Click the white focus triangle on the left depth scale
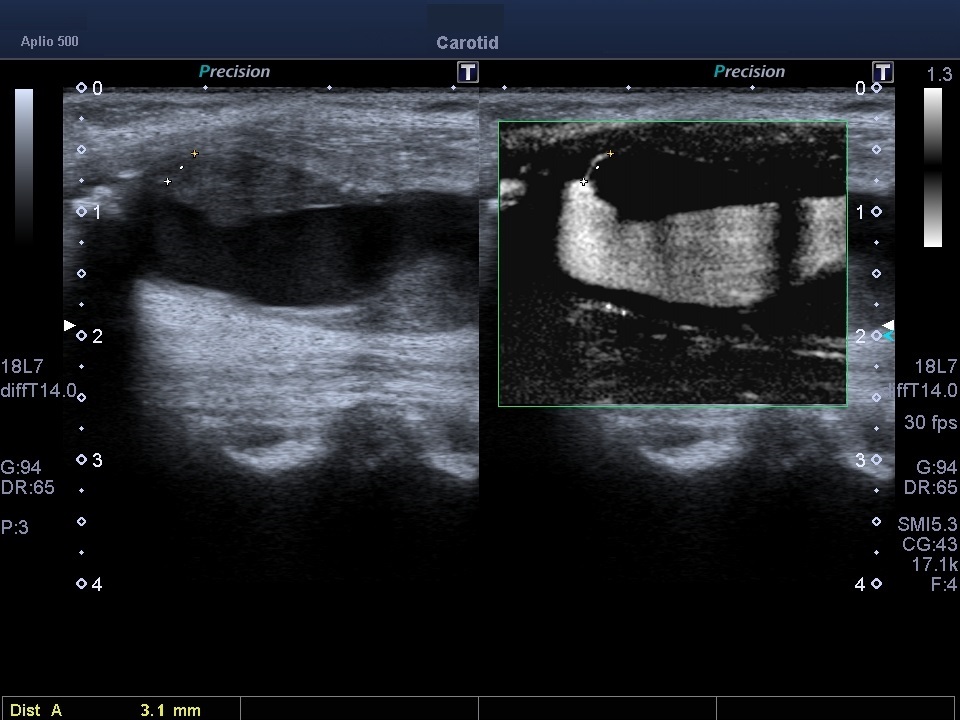 (x=69, y=325)
